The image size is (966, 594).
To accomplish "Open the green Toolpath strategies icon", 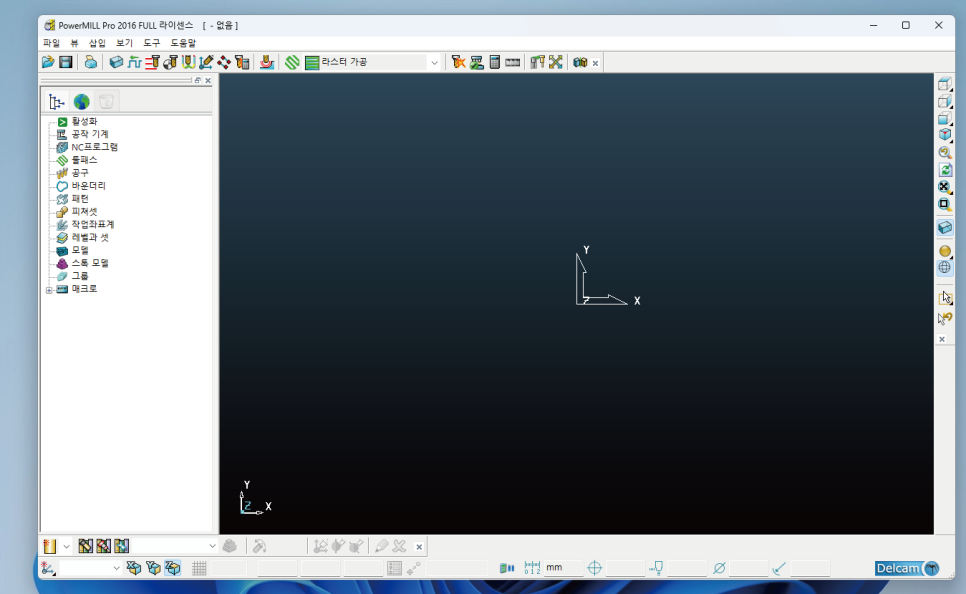I will click(292, 62).
